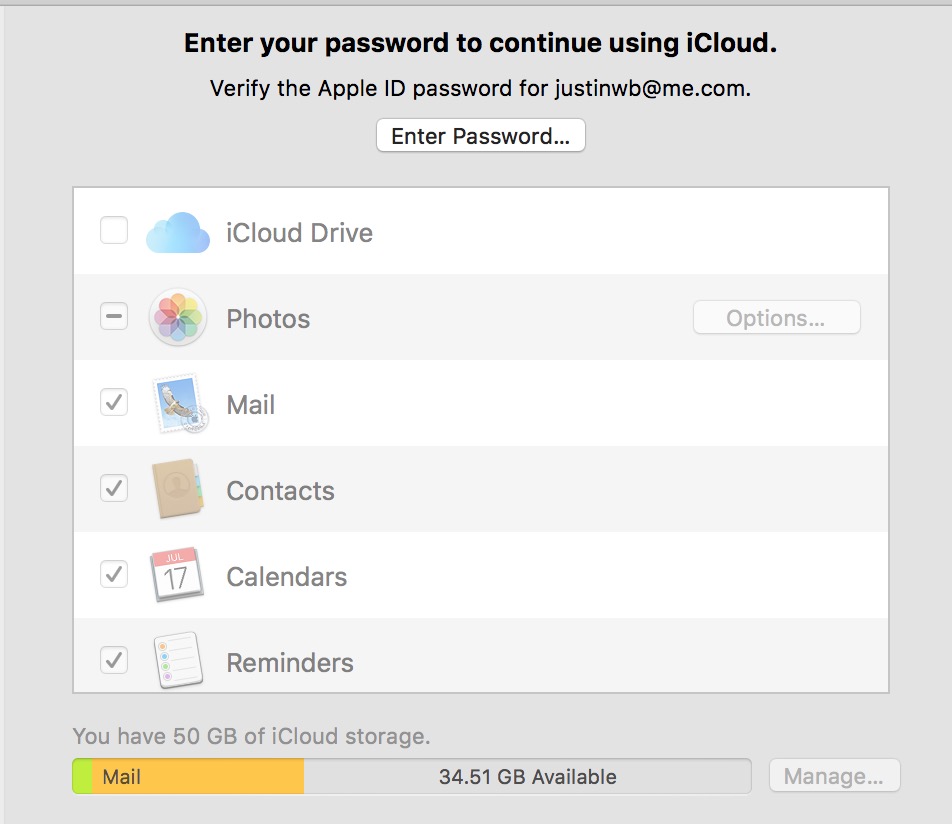
Task: Click the Manage storage button
Action: (x=834, y=776)
